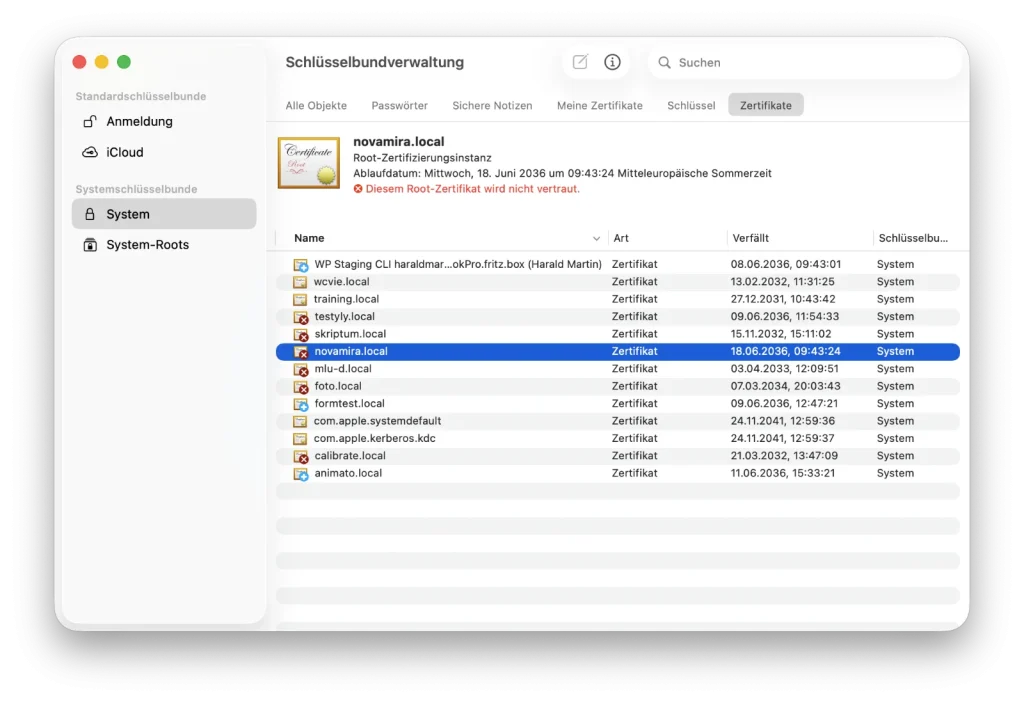Select the Zertifikate tab
The image size is (1024, 703).
point(766,105)
